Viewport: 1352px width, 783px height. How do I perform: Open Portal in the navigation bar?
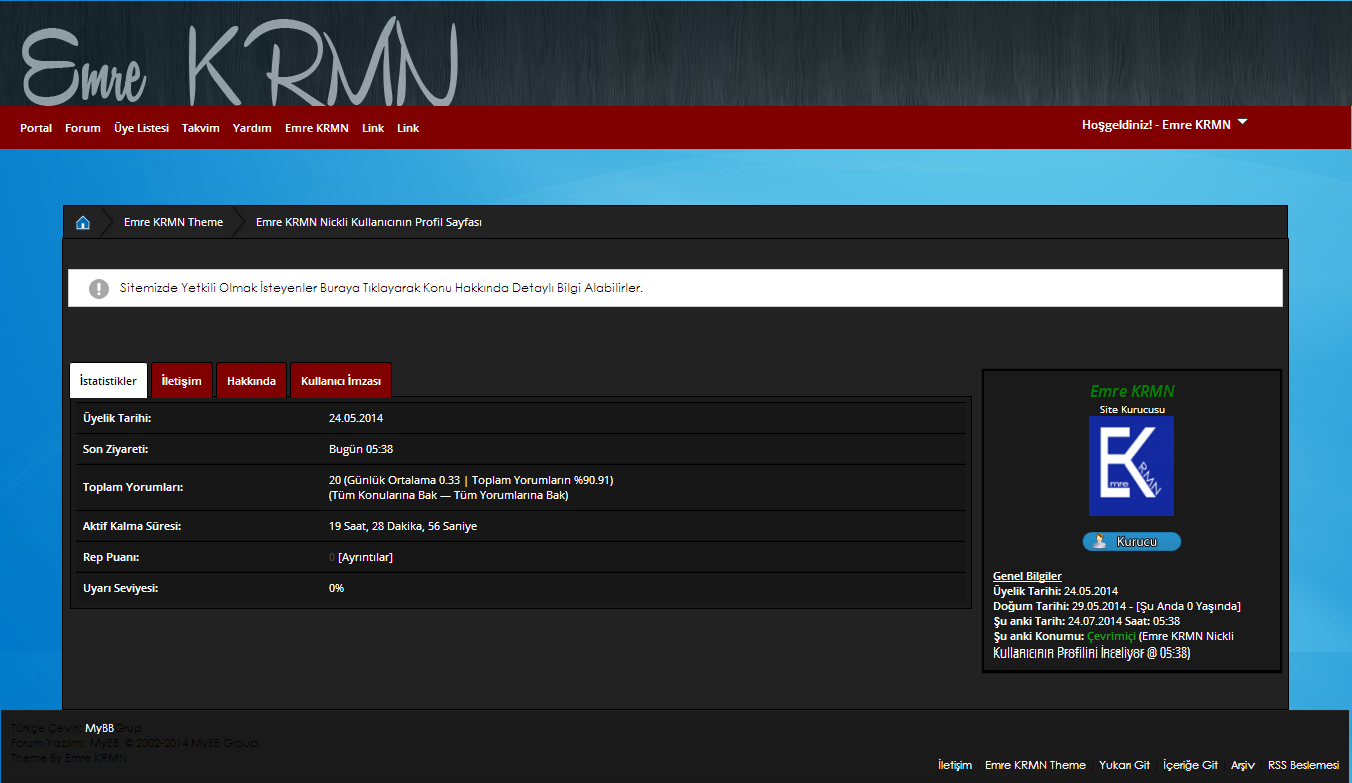[36, 128]
